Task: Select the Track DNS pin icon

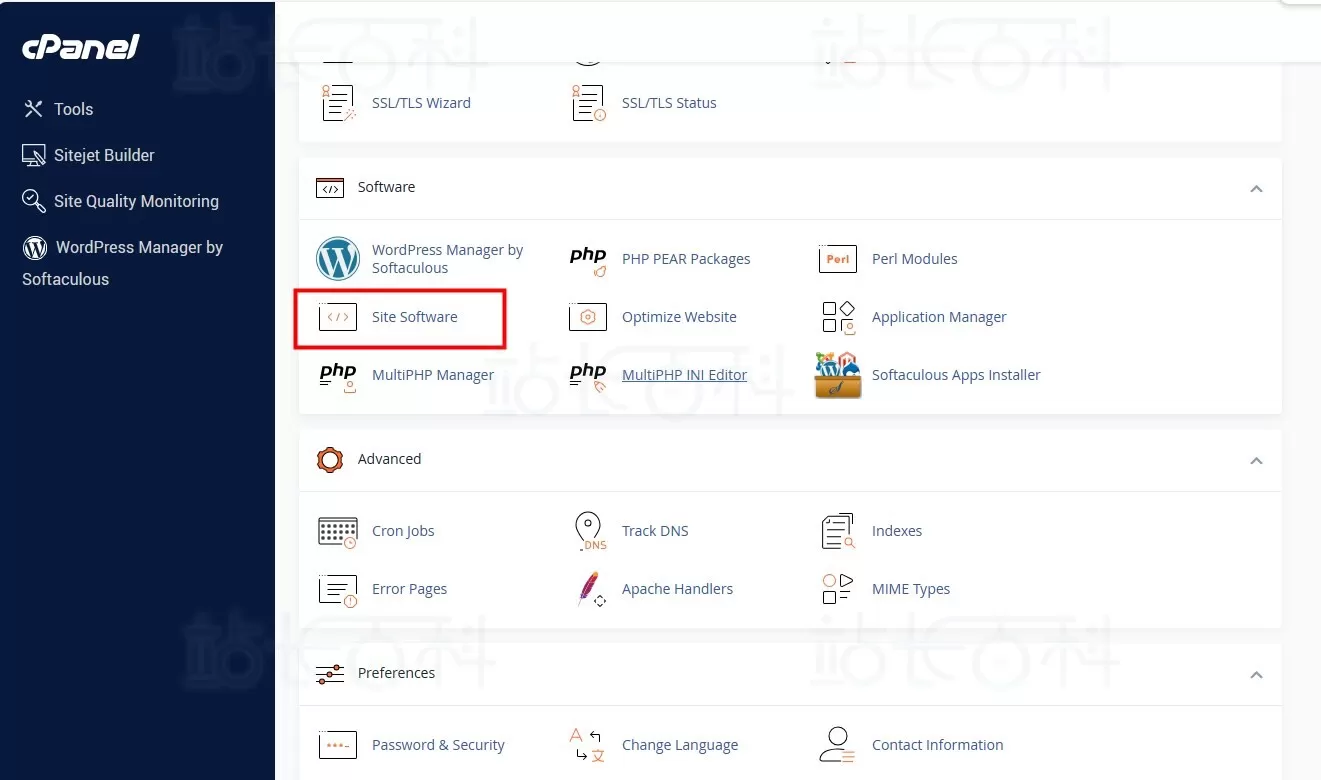Action: (x=590, y=531)
